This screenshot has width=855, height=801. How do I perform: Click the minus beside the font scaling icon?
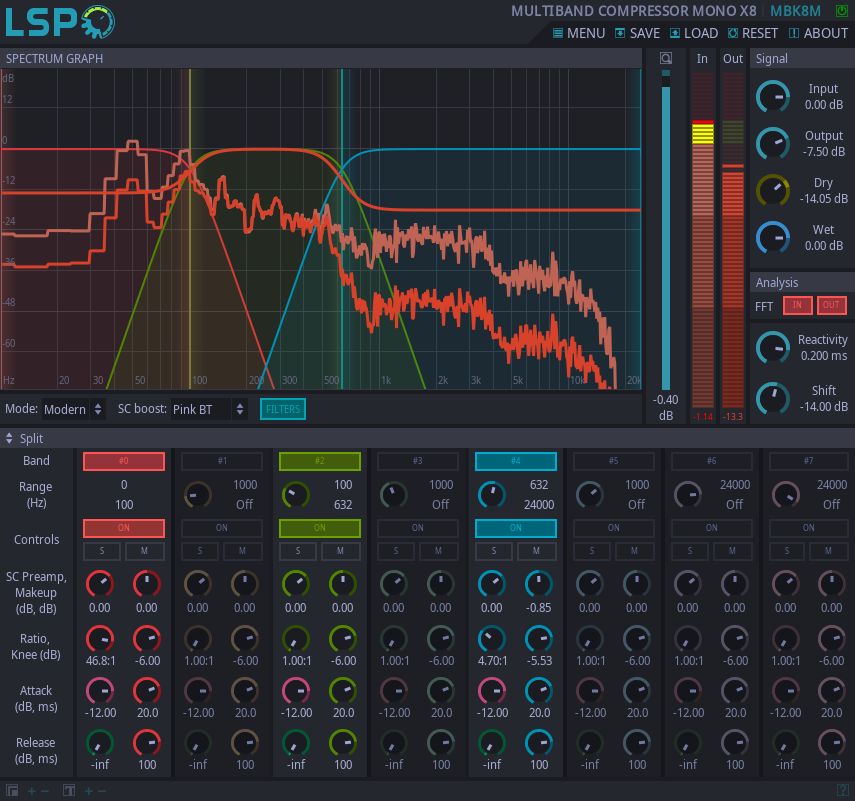[x=101, y=791]
